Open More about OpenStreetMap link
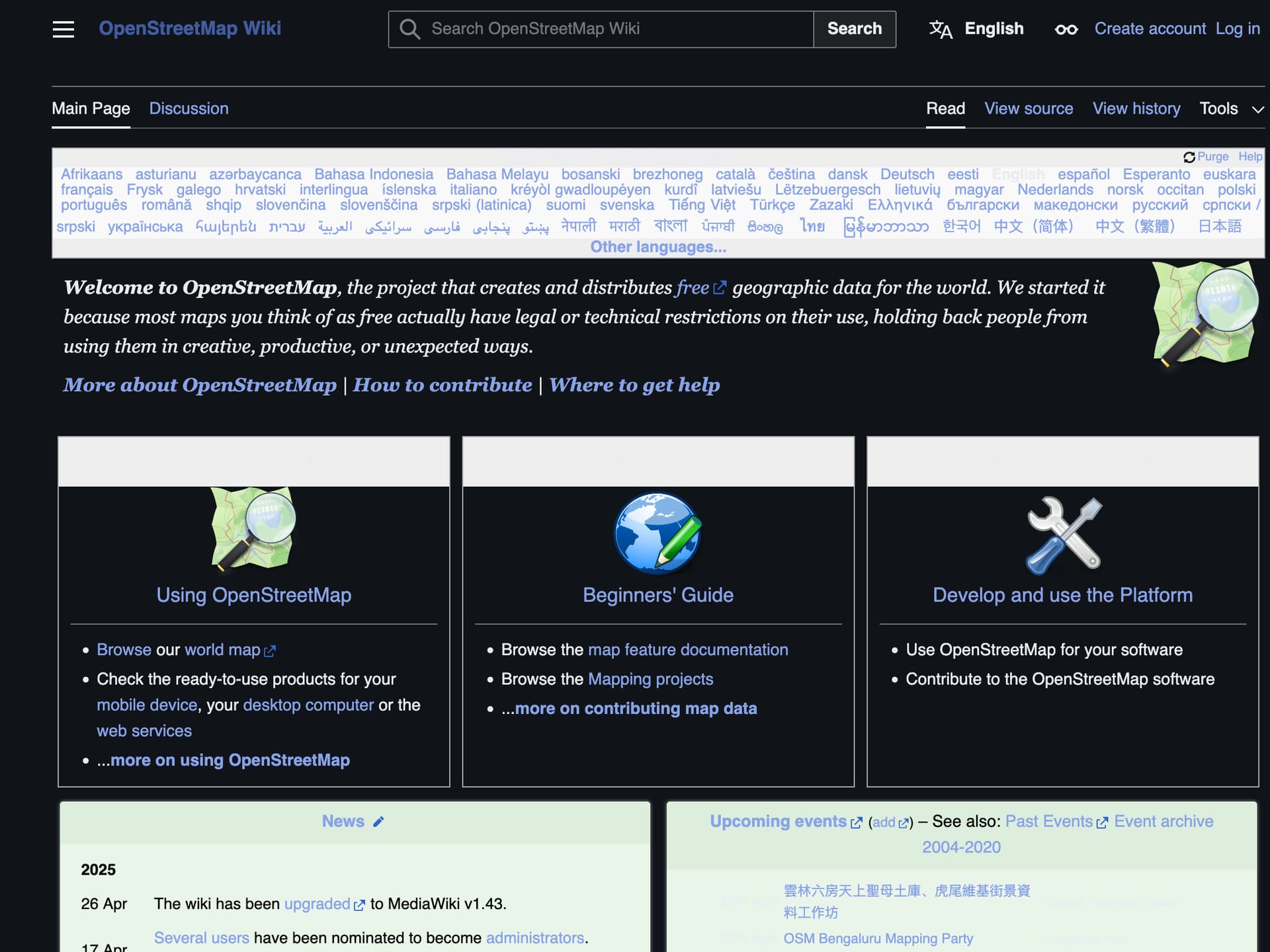The width and height of the screenshot is (1270, 952). [x=200, y=385]
